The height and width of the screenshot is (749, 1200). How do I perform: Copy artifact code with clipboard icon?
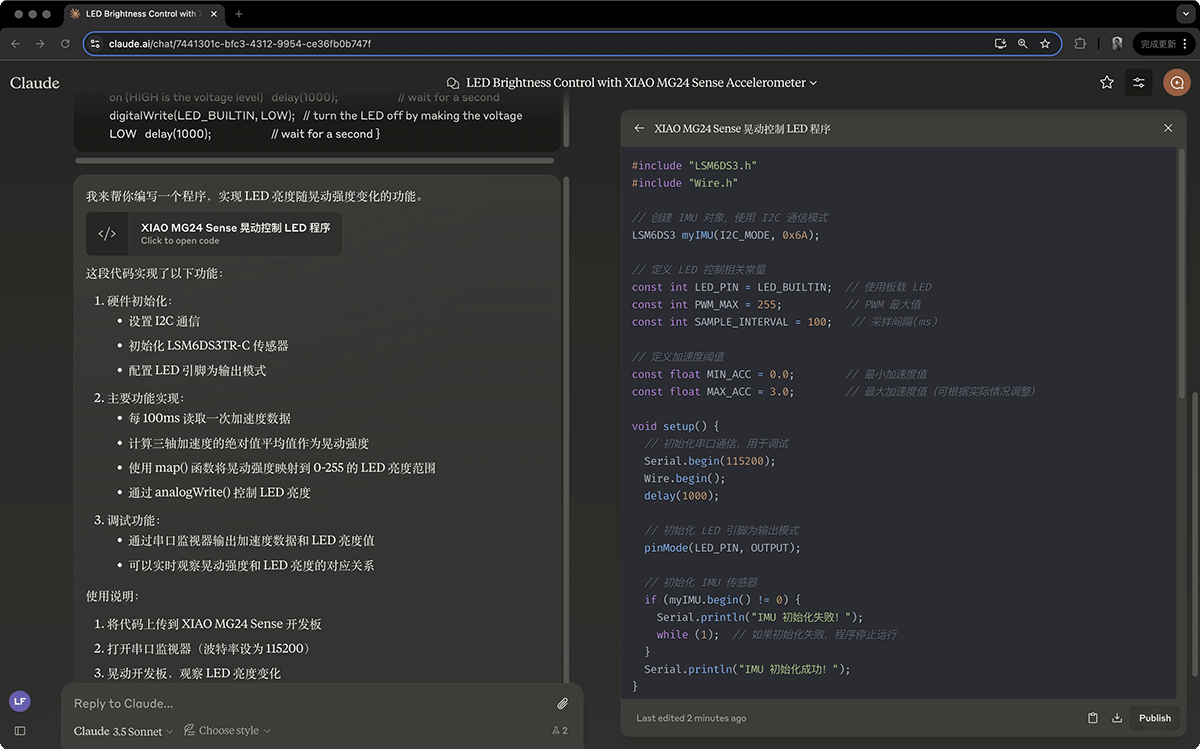tap(1093, 718)
